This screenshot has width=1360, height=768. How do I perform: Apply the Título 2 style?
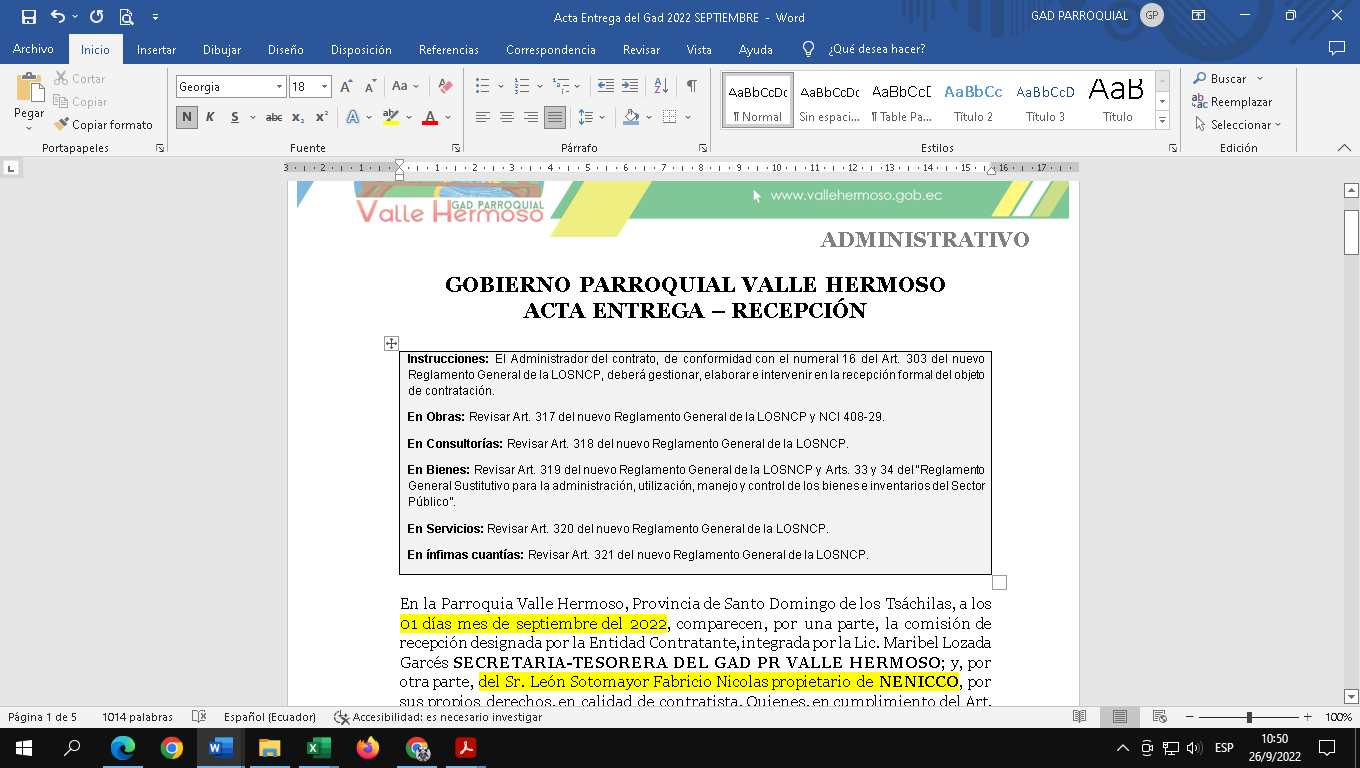pos(973,100)
